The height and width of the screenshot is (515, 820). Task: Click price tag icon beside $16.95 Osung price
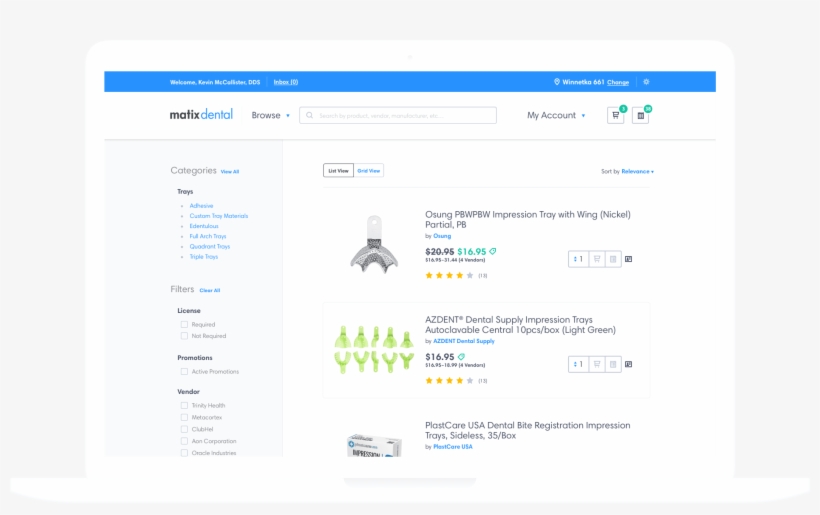(493, 251)
